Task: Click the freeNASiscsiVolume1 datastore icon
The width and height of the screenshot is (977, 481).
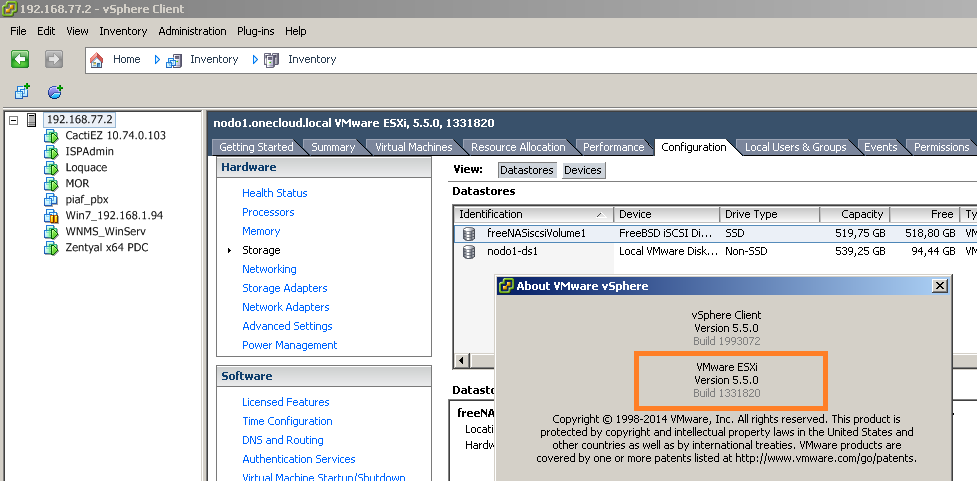Action: (469, 234)
